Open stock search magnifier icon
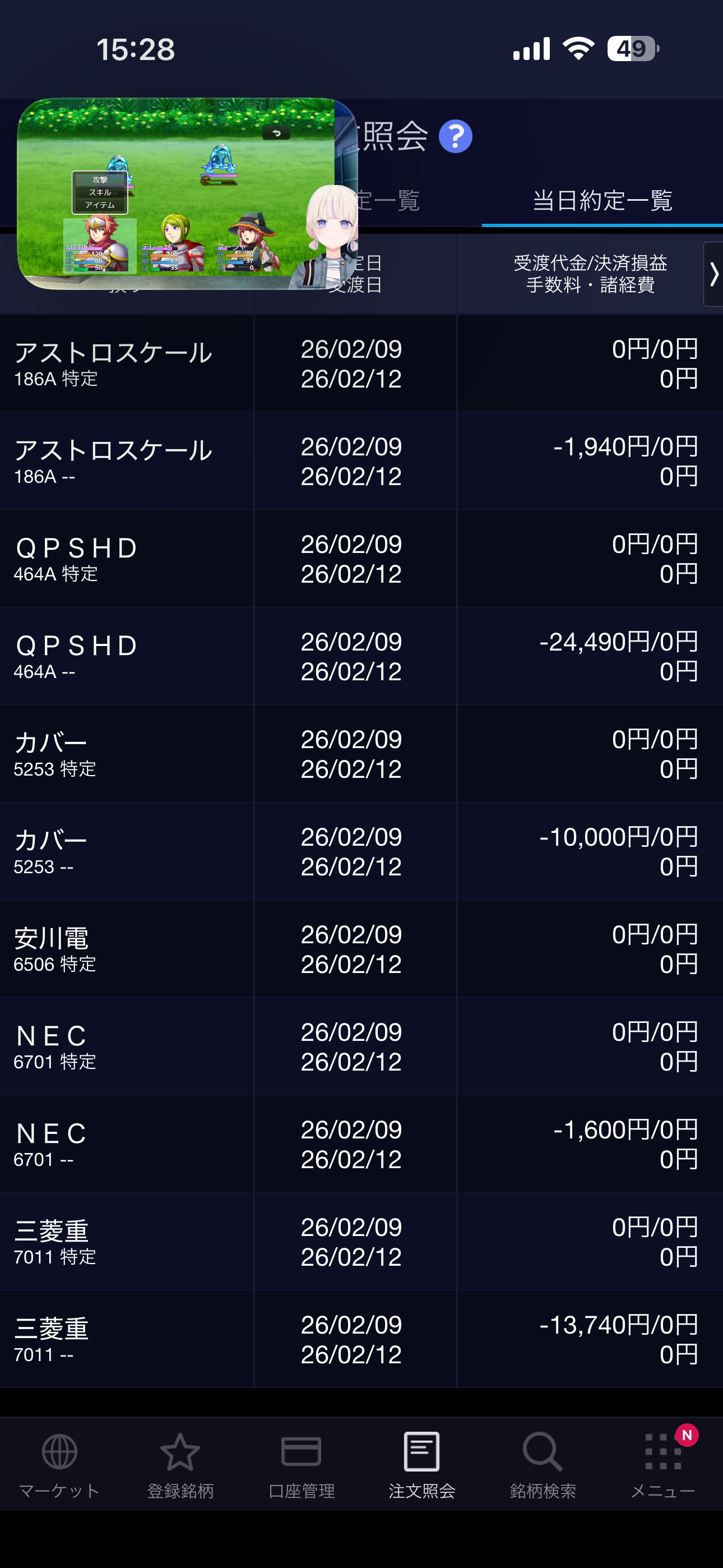Screen dimensions: 723x1568 (x=543, y=1453)
